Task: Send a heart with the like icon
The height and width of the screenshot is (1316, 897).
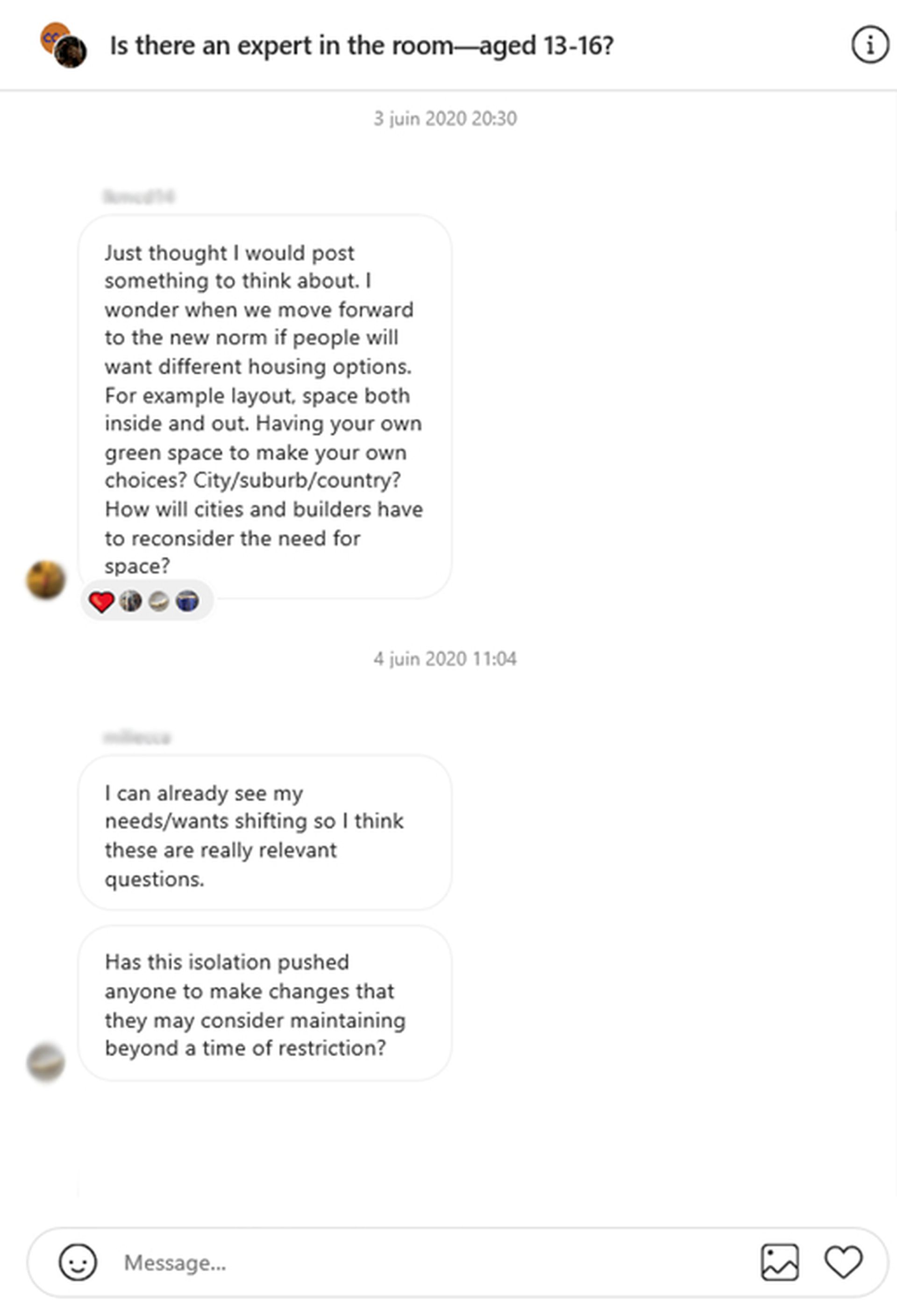Action: 843,1262
